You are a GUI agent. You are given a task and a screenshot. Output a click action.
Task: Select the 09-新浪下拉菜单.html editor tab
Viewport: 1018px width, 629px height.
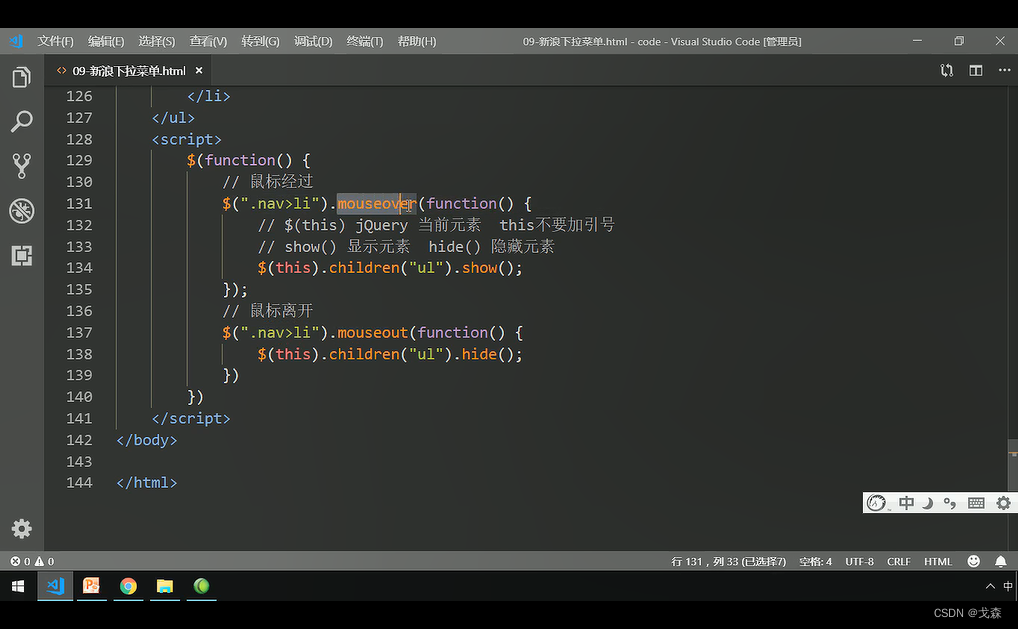click(x=127, y=71)
